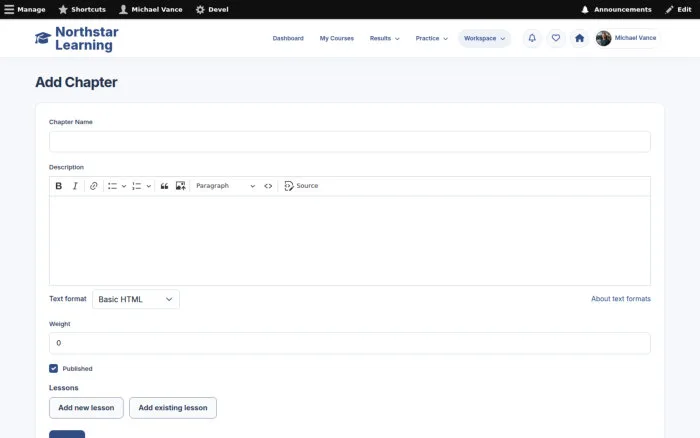Screen dimensions: 700x438
Task: Open bulleted list style options arrow
Action: point(124,186)
